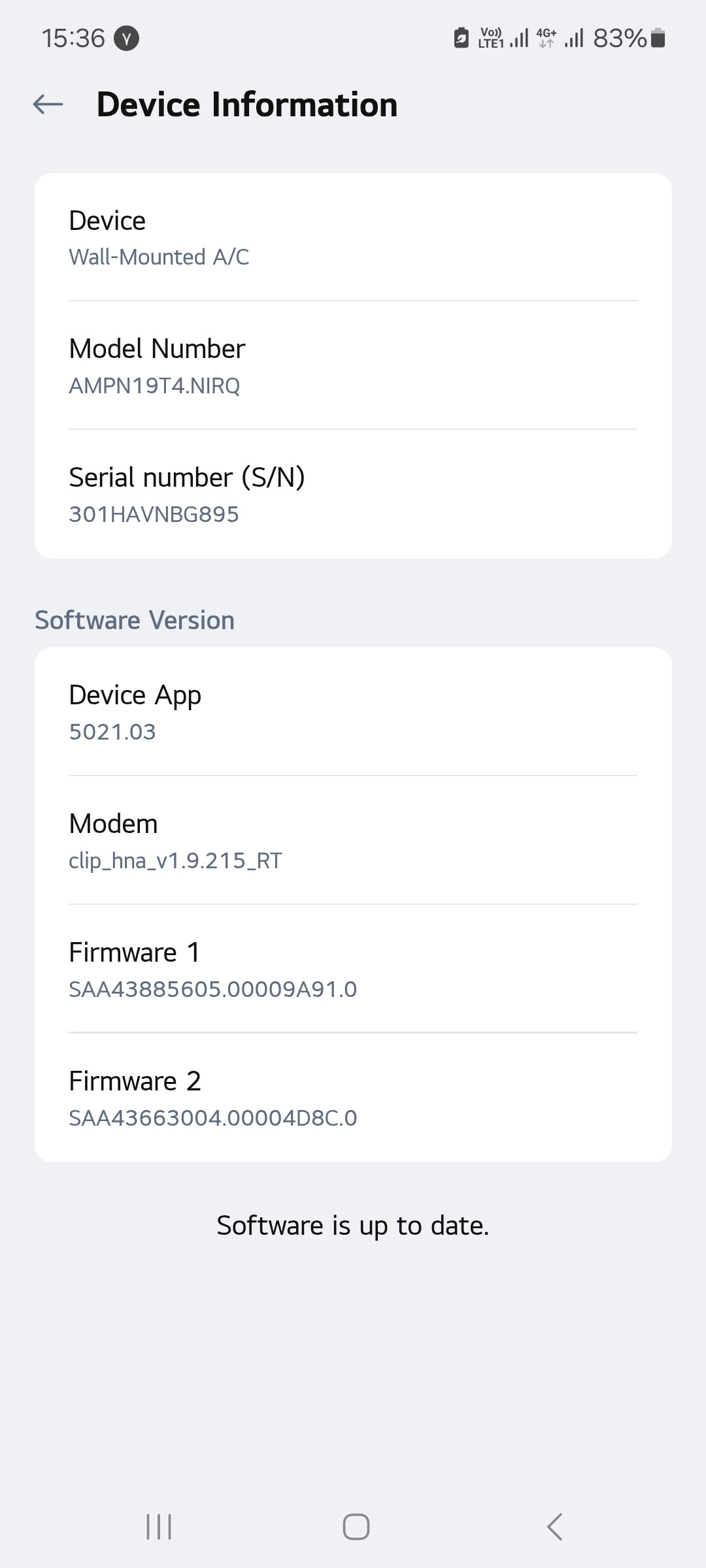The height and width of the screenshot is (1568, 706).
Task: Select the Firmware 2 entry
Action: click(353, 1098)
